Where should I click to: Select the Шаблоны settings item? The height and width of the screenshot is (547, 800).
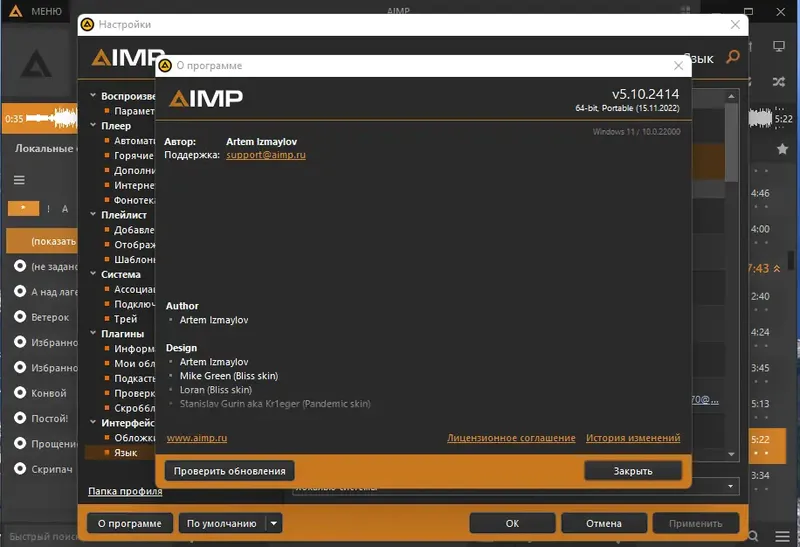point(135,259)
